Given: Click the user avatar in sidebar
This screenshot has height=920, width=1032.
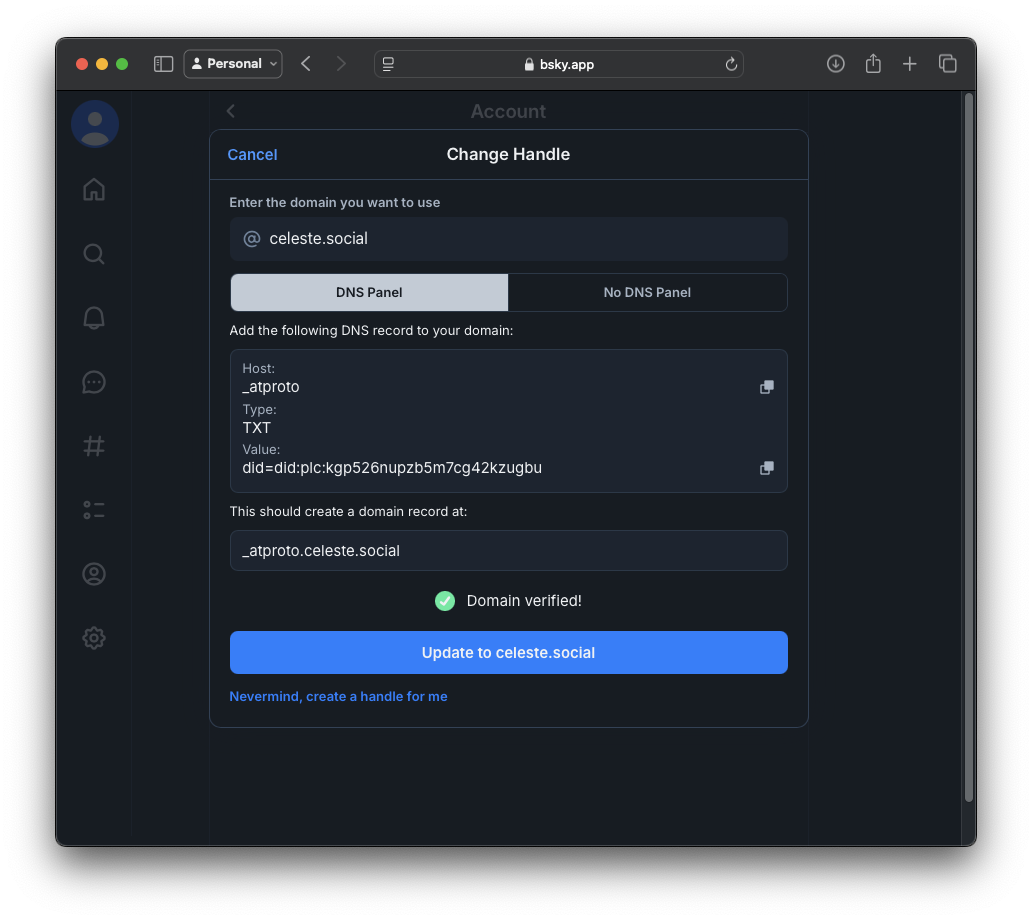Looking at the screenshot, I should click(x=95, y=124).
